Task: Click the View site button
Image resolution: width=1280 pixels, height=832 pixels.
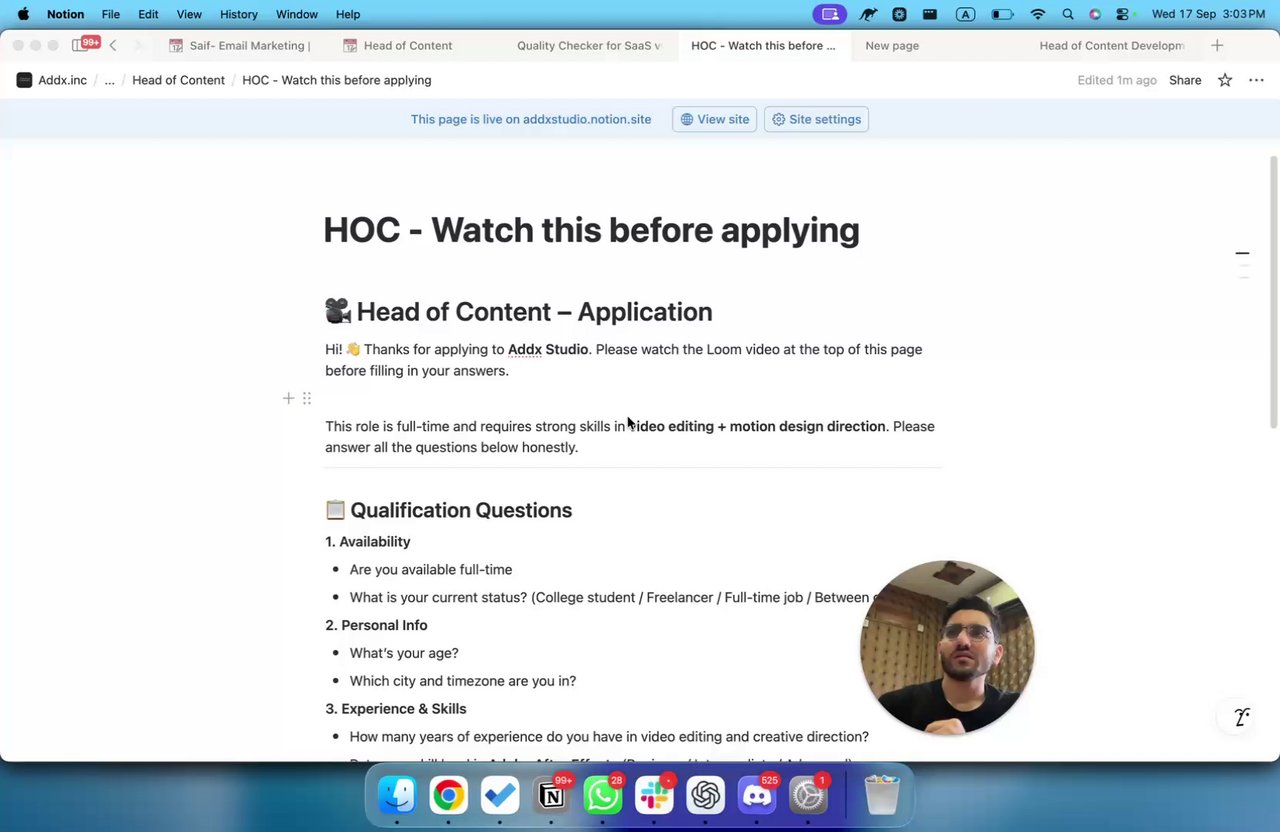Action: (x=714, y=119)
